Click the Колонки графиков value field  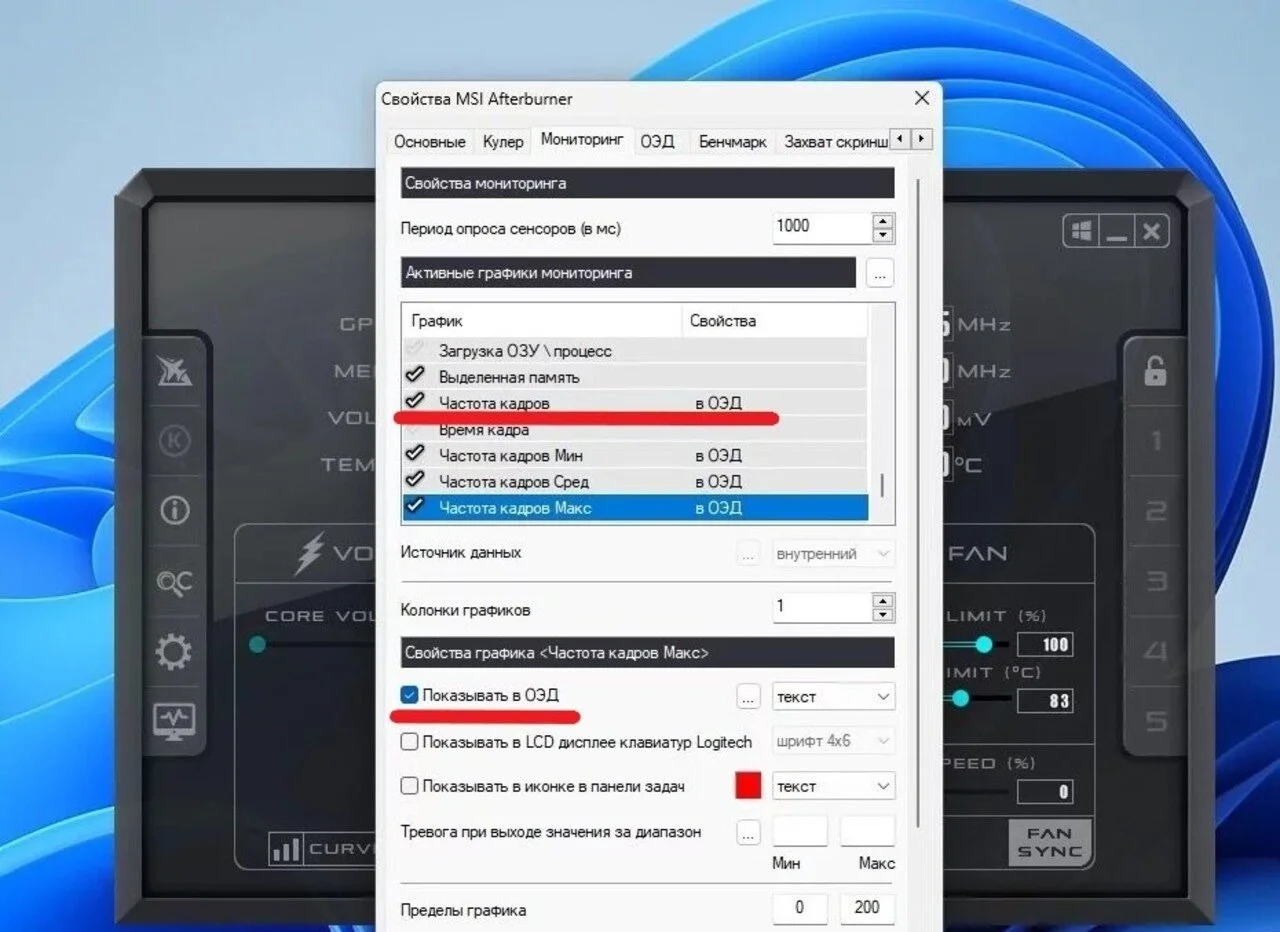click(x=821, y=607)
